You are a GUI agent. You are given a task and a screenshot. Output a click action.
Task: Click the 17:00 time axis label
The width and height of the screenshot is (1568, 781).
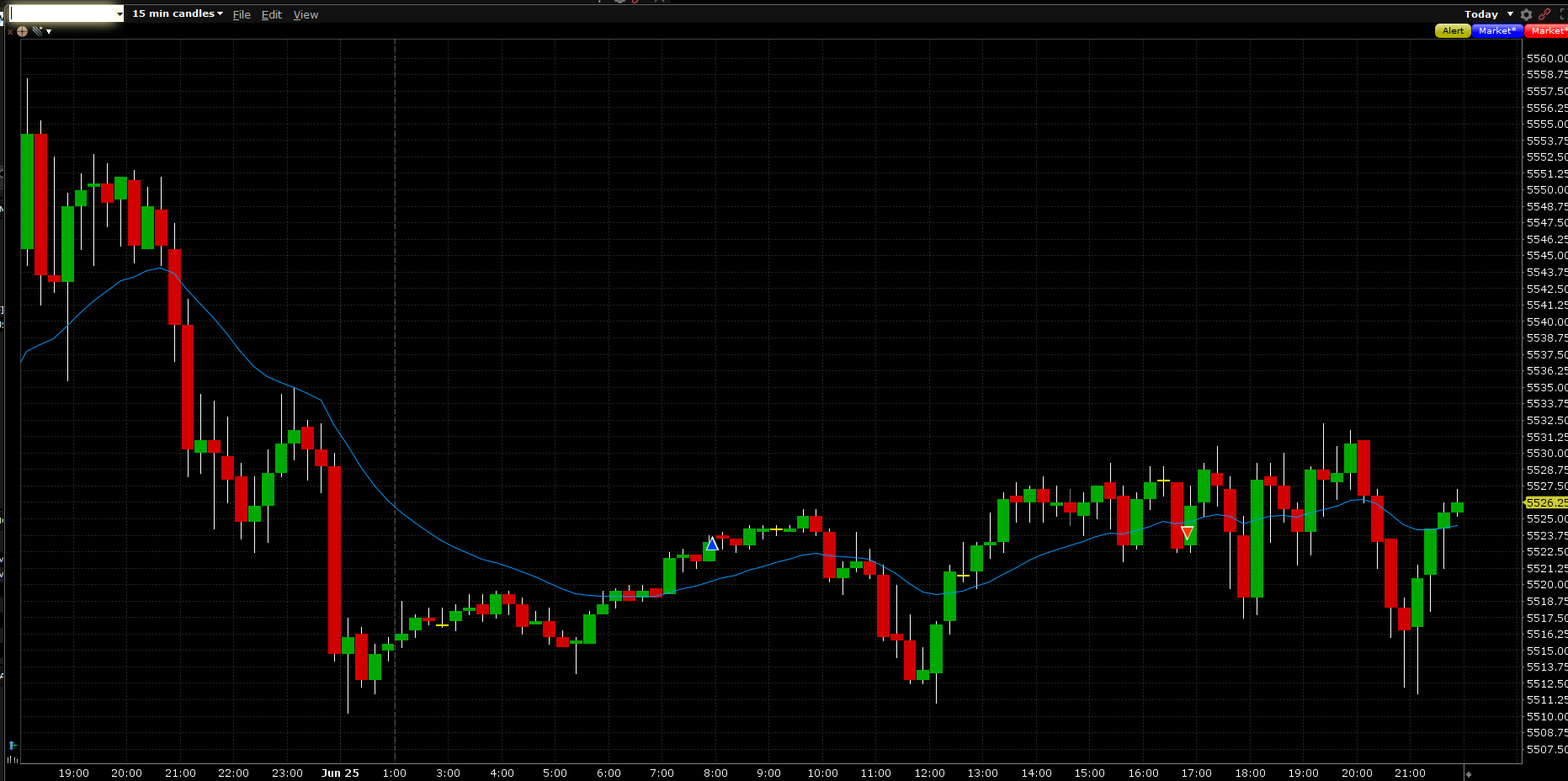(1196, 773)
